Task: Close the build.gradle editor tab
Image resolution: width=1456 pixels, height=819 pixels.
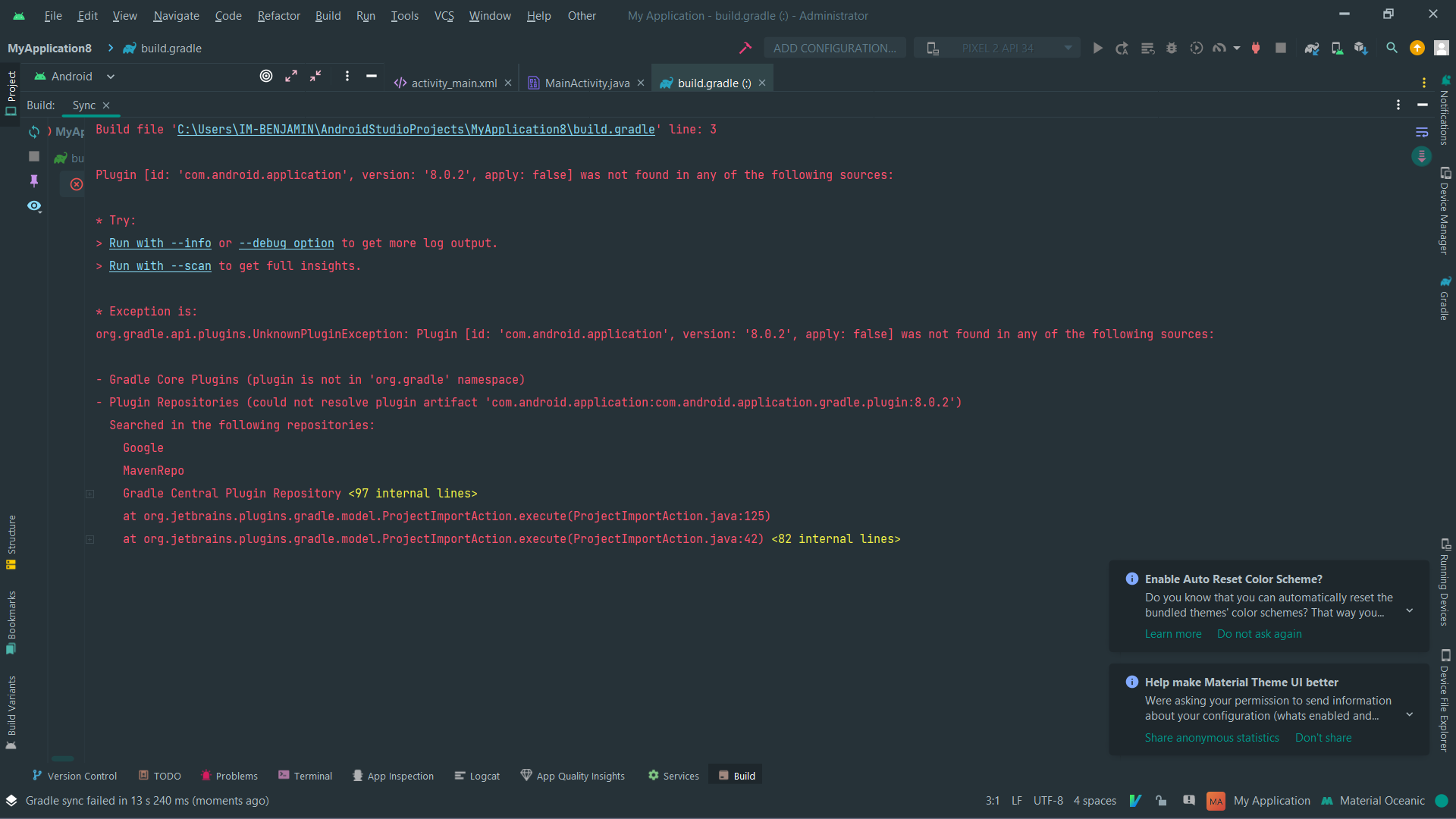Action: [762, 83]
